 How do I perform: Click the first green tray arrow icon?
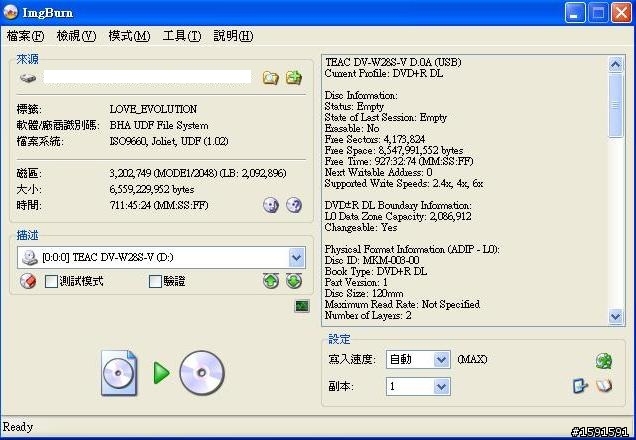271,281
